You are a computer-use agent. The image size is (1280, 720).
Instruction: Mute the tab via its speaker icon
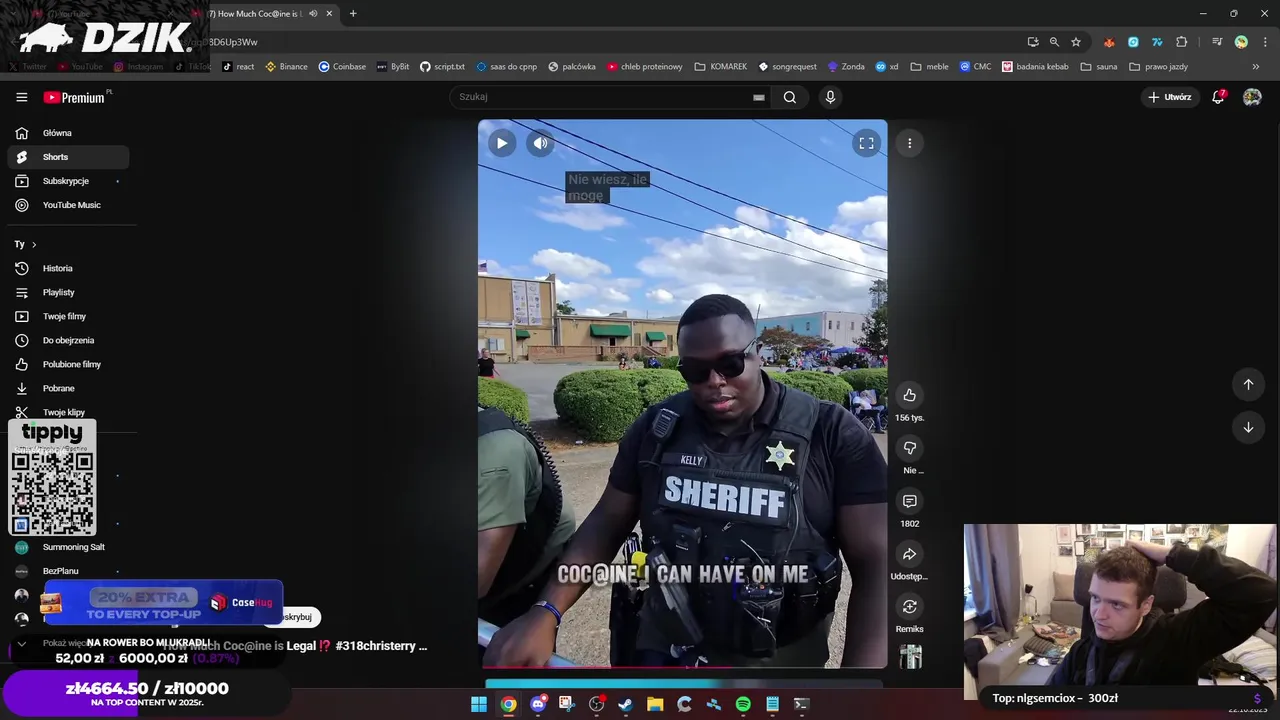click(313, 13)
